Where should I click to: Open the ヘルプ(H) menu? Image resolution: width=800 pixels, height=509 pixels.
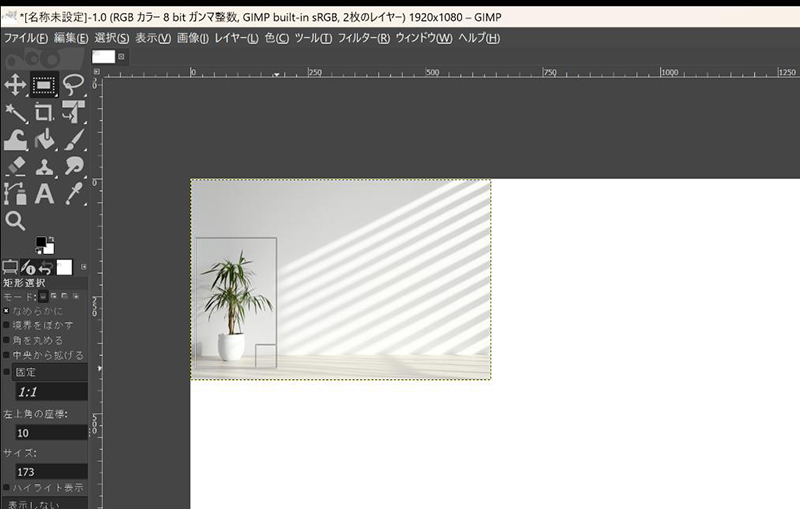(479, 38)
